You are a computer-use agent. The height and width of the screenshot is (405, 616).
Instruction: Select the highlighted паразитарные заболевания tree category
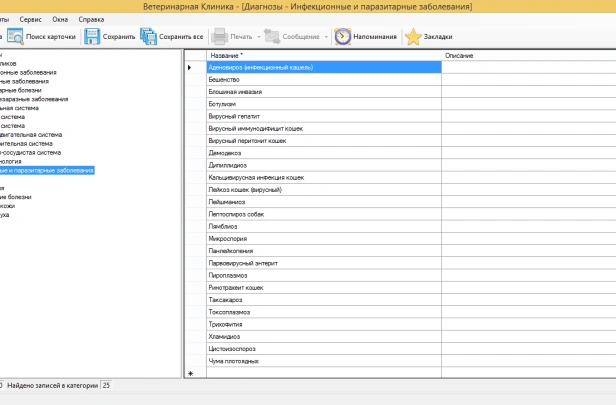[47, 170]
